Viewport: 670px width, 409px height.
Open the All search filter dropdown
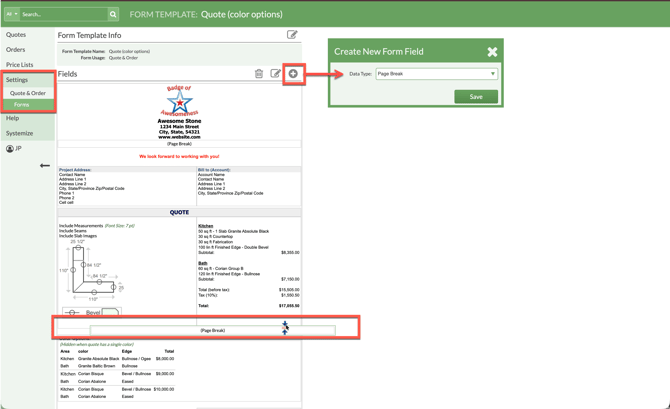[12, 14]
